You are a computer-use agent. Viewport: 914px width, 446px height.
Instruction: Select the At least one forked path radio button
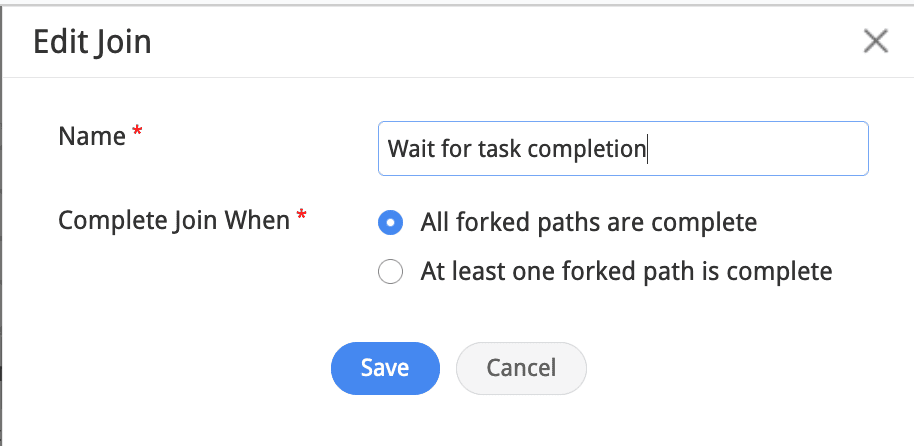391,271
